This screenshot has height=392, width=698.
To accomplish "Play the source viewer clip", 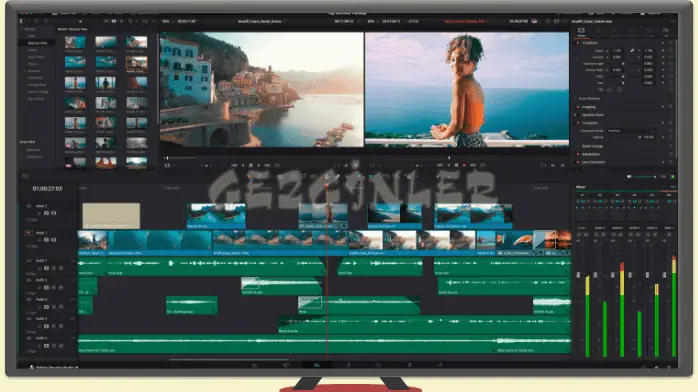I will (259, 165).
